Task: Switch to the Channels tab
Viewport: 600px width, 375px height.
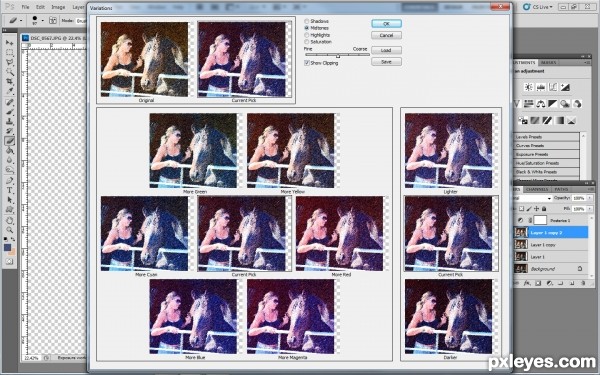Action: 537,189
